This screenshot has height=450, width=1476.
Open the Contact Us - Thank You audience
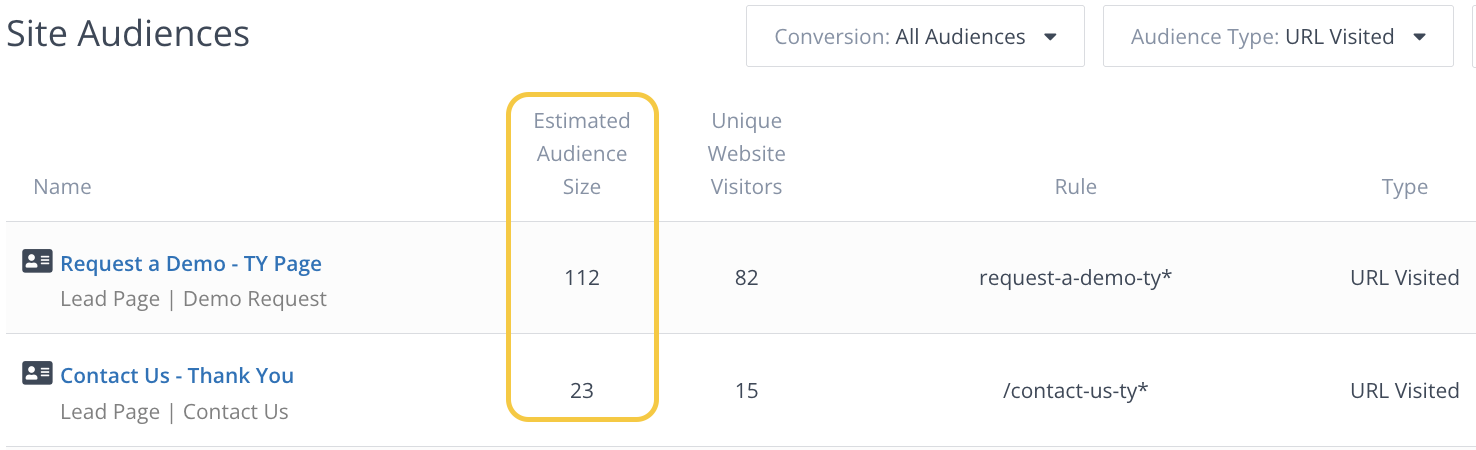pyautogui.click(x=177, y=376)
